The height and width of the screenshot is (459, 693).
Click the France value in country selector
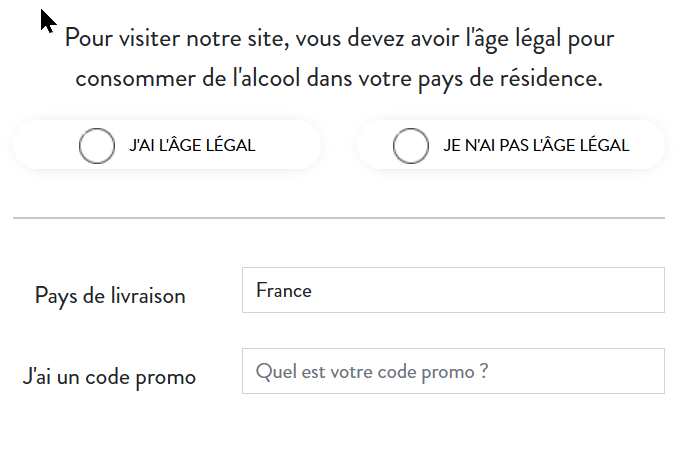point(284,290)
